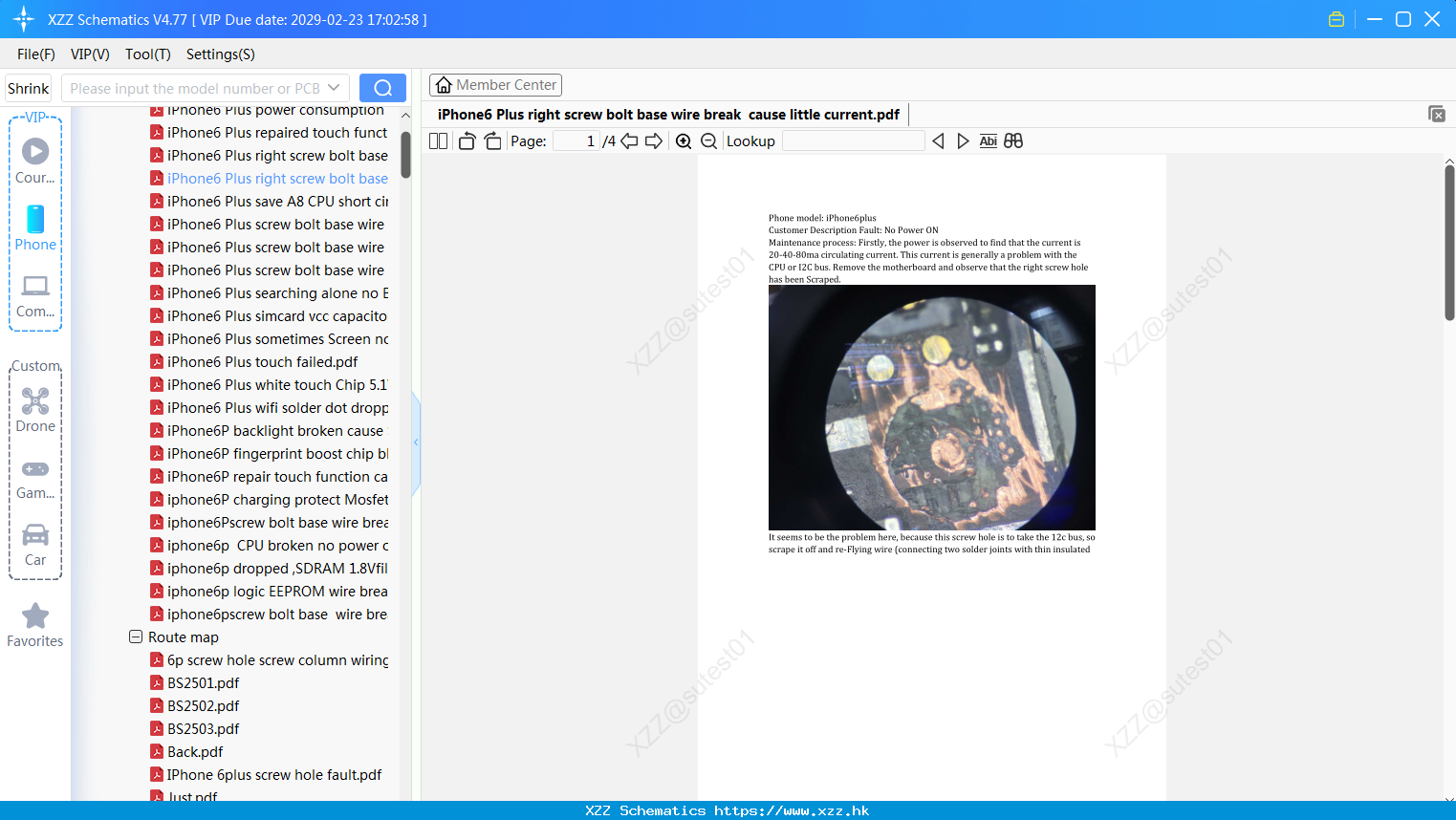1456x820 pixels.
Task: Open the Drone category
Action: click(35, 410)
